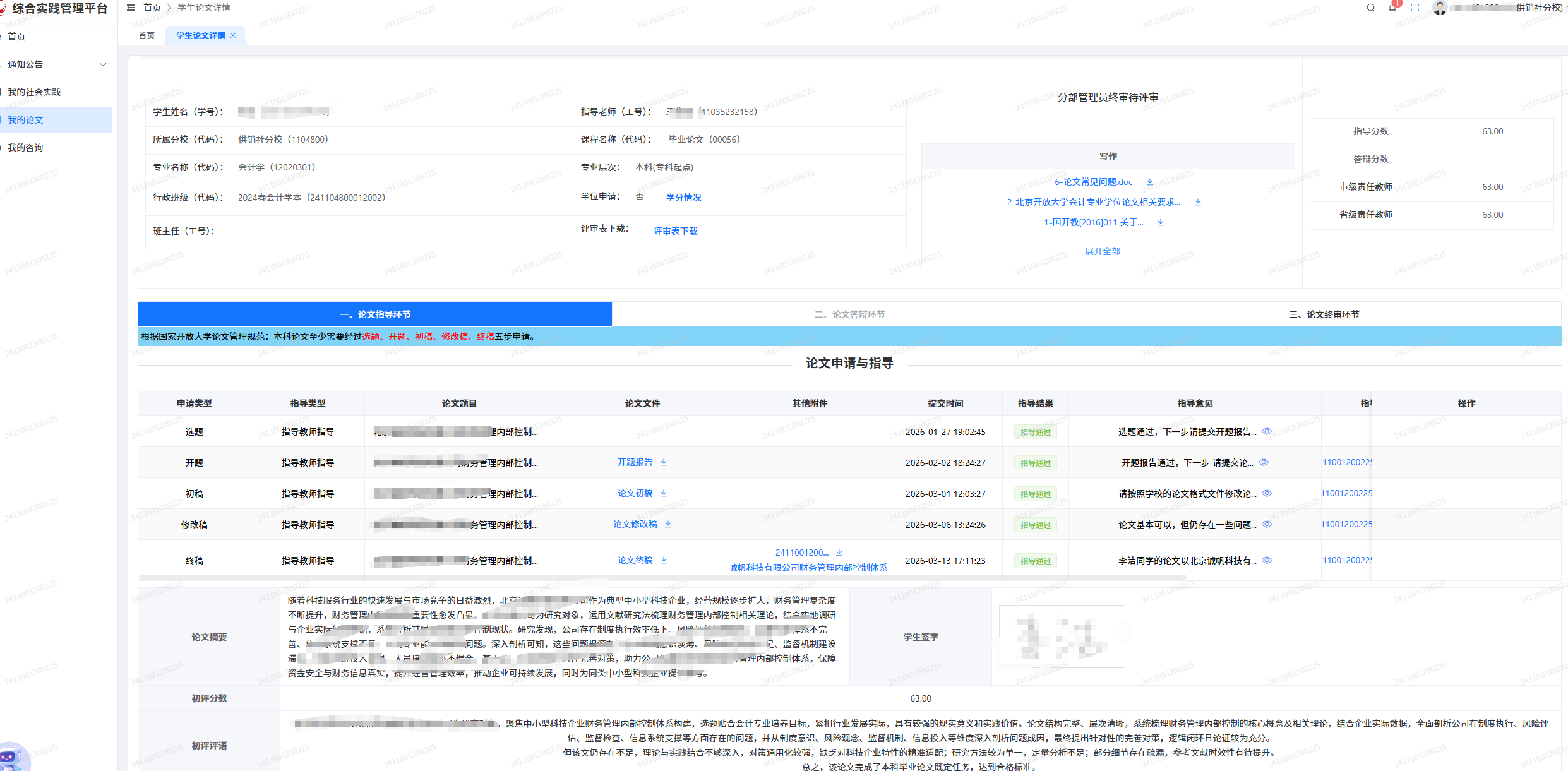Download 6-论文常见问题.doc via arrow icon
Image resolution: width=1568 pixels, height=771 pixels.
[x=1150, y=182]
